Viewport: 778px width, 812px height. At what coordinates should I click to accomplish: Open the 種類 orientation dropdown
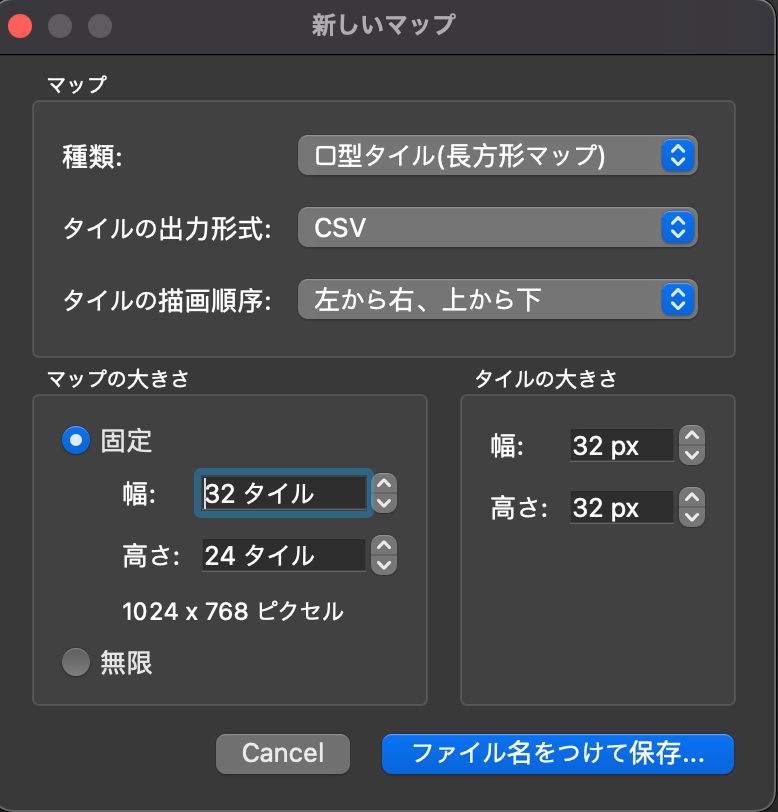click(498, 155)
